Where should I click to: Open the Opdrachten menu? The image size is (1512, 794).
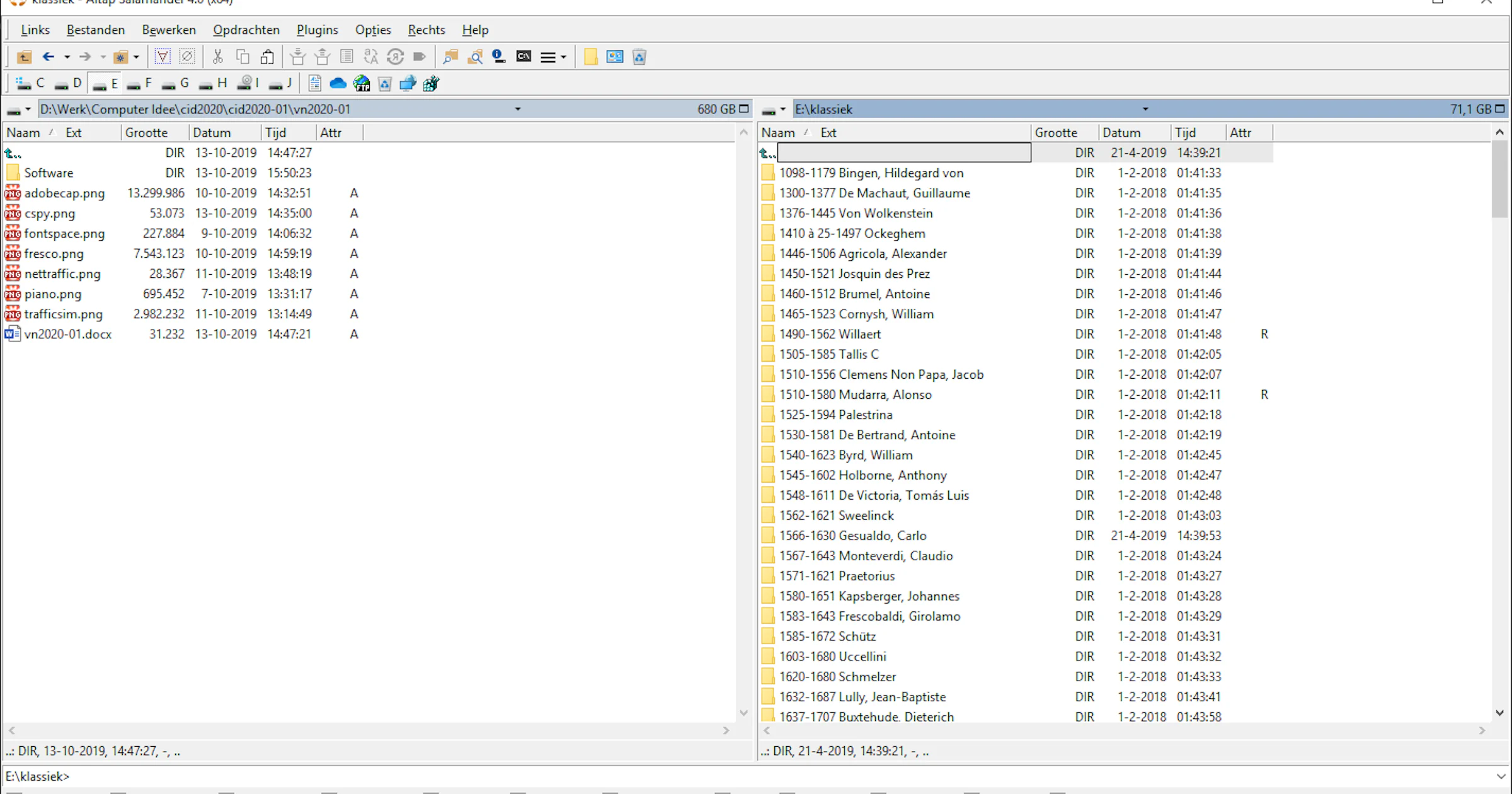(x=246, y=30)
